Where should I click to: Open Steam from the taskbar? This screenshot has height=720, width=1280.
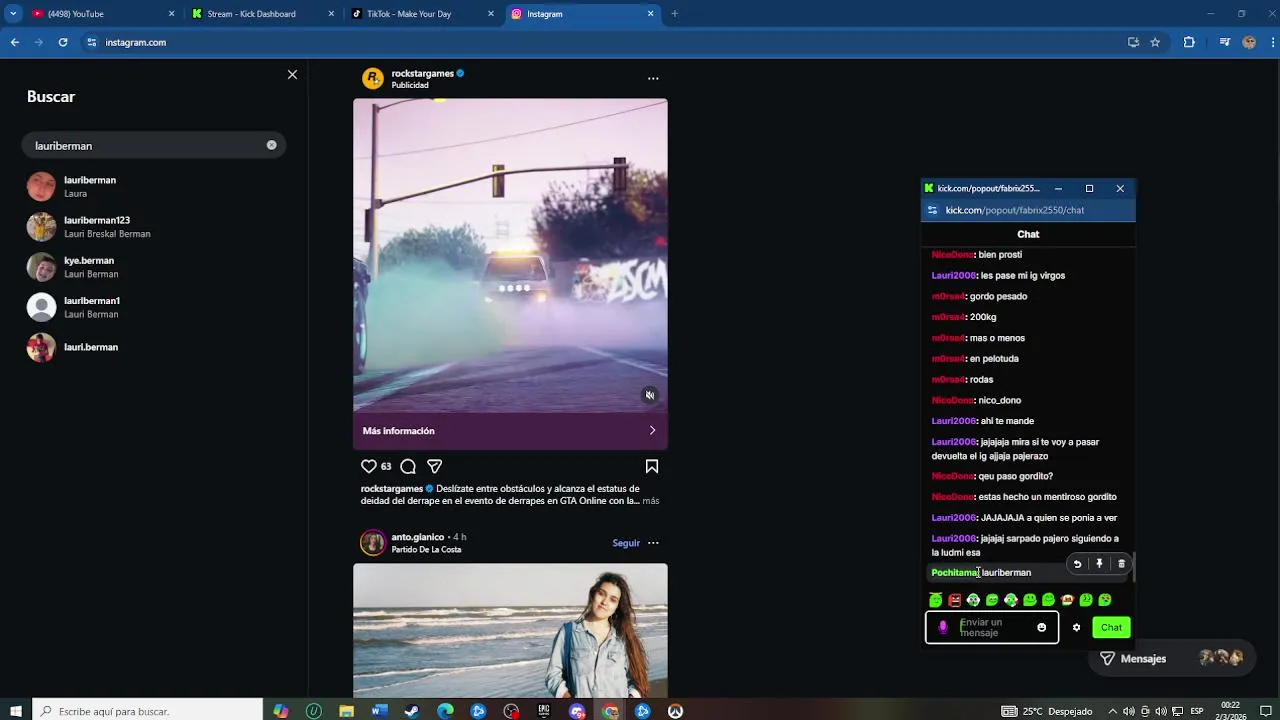[412, 711]
